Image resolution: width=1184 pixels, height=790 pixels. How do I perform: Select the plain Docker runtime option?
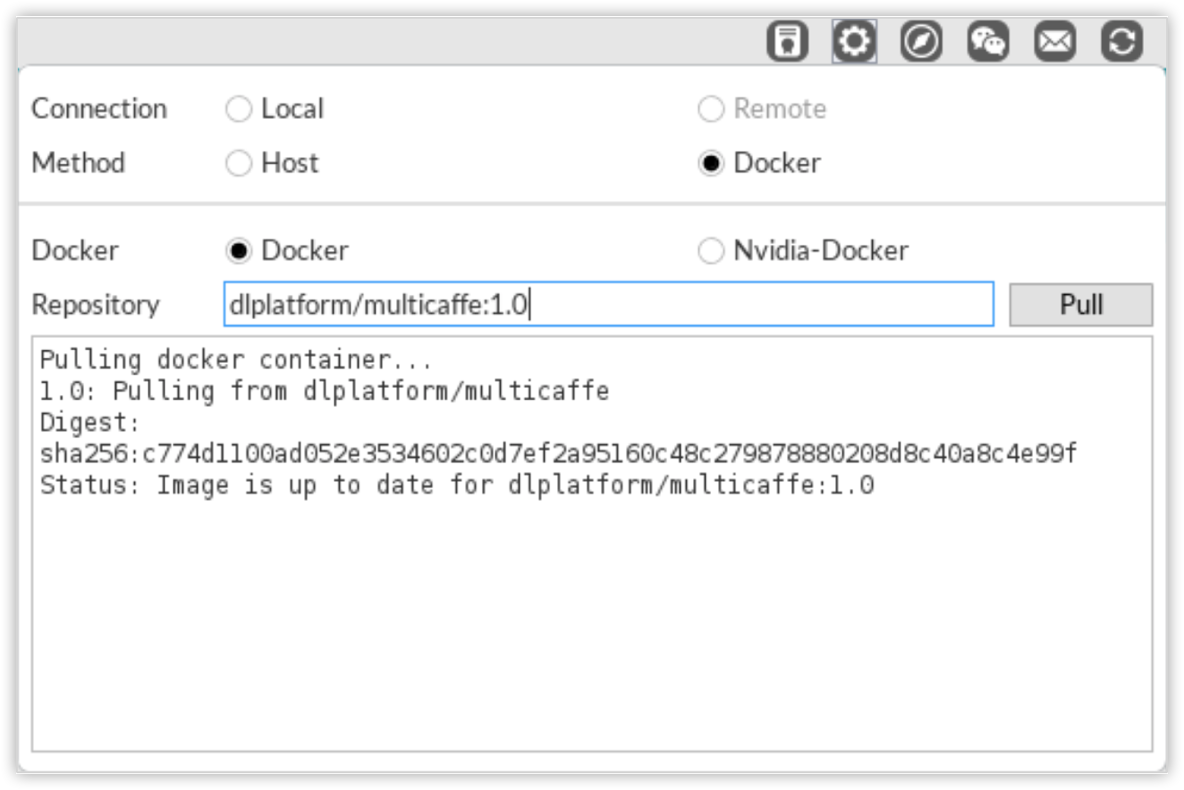(x=239, y=250)
